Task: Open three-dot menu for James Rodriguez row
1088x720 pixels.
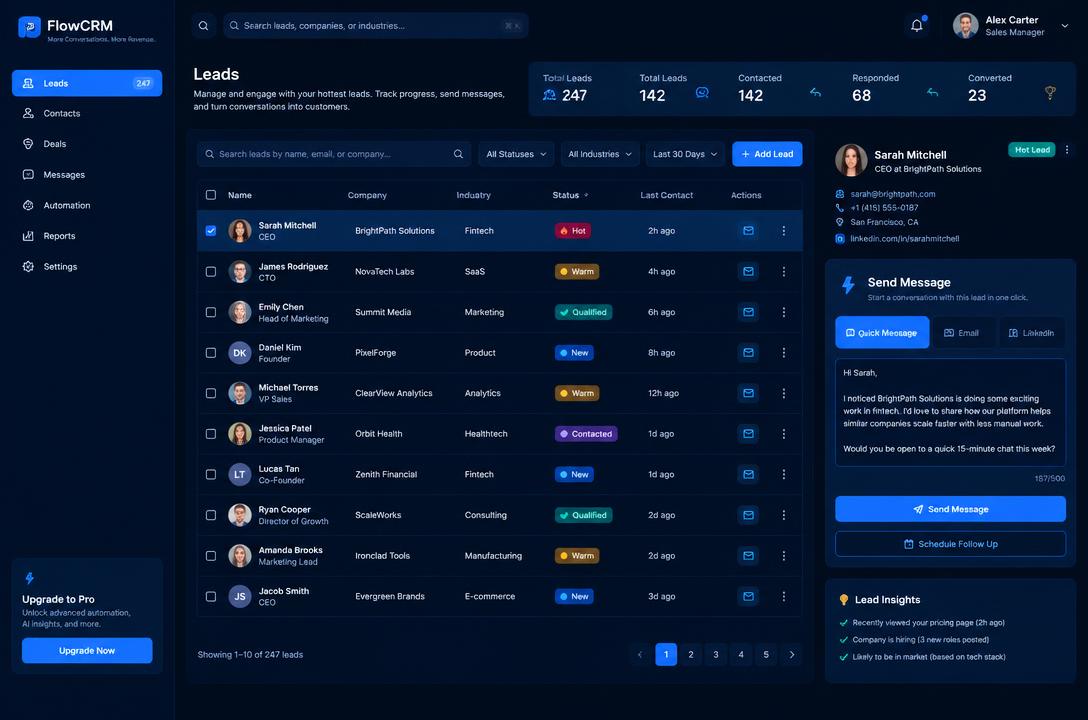Action: [x=783, y=271]
